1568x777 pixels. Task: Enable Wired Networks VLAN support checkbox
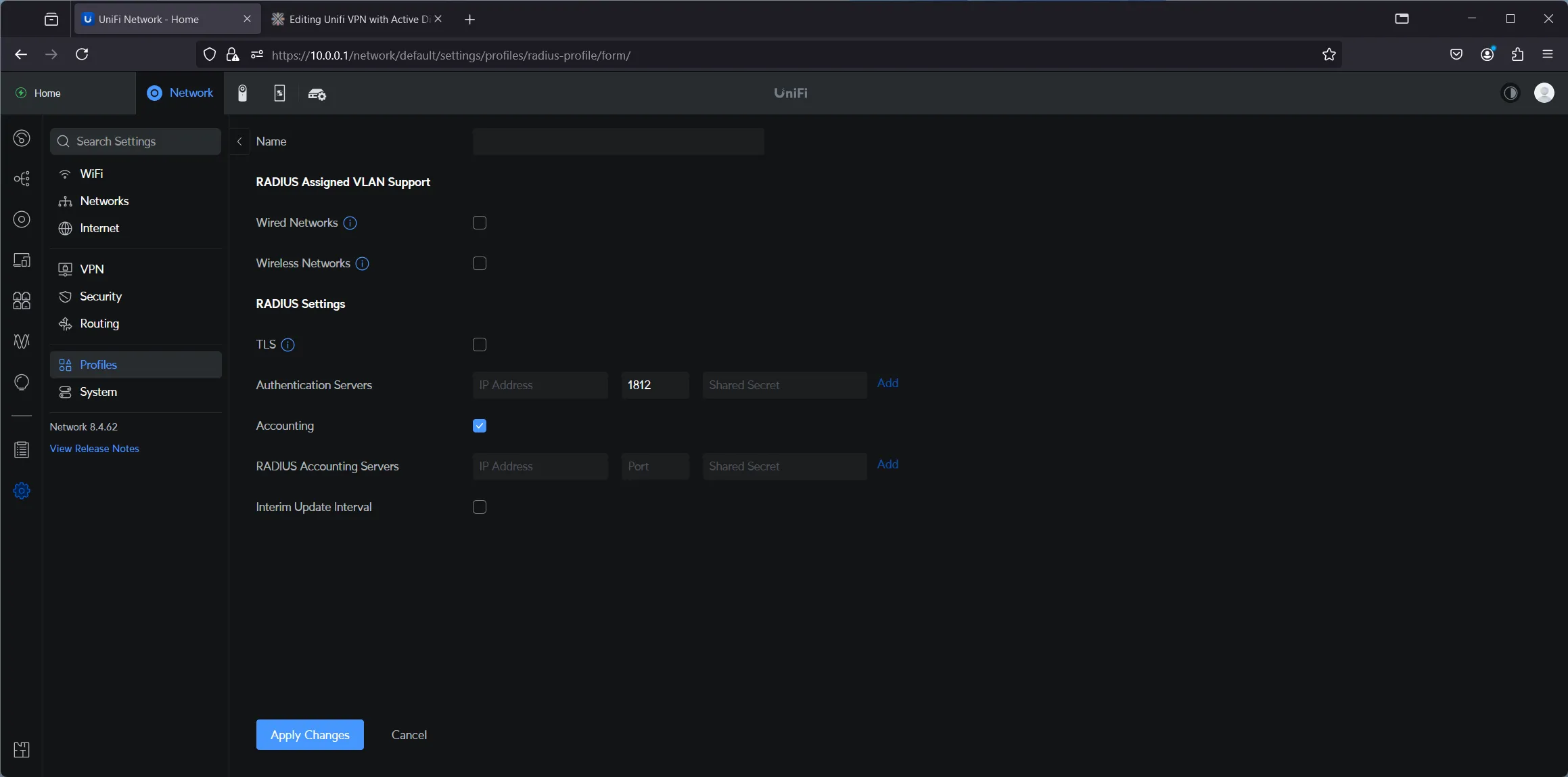point(480,223)
